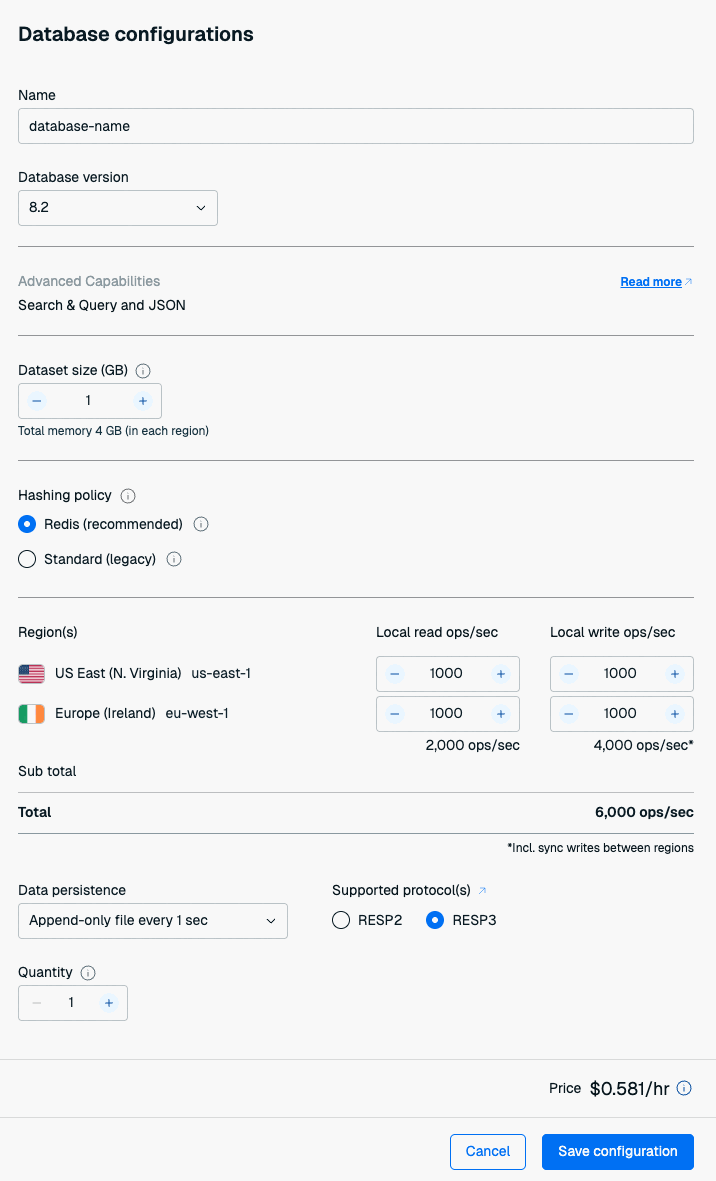Click the Save configuration button
716x1181 pixels.
coord(617,1152)
